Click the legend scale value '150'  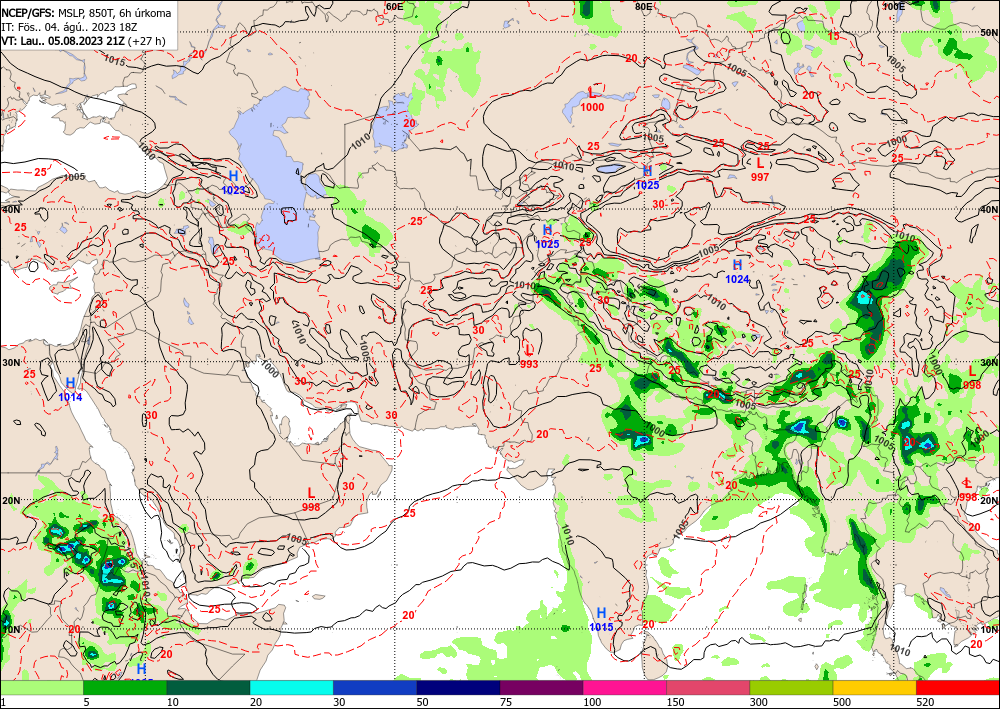(x=675, y=703)
